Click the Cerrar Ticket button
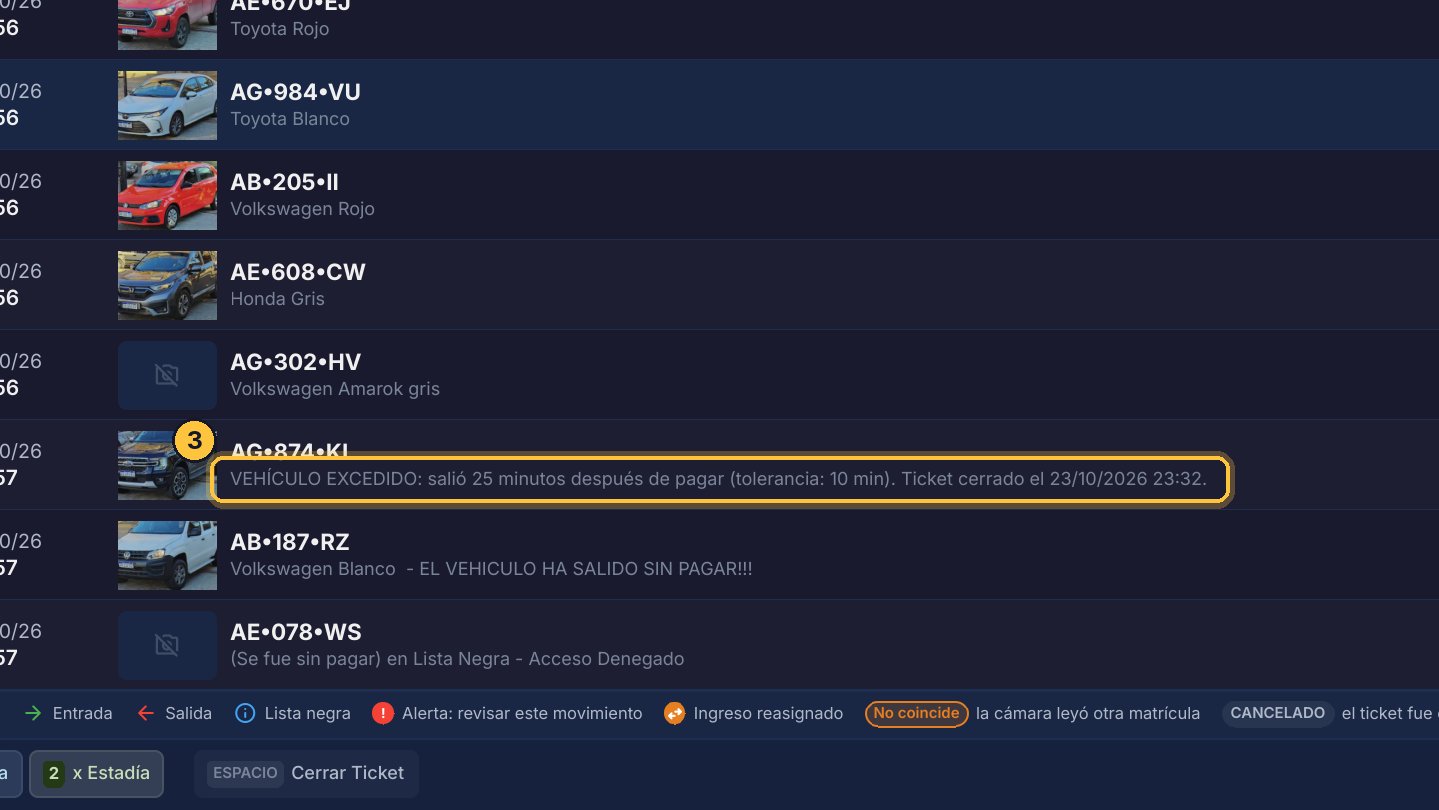 (306, 773)
